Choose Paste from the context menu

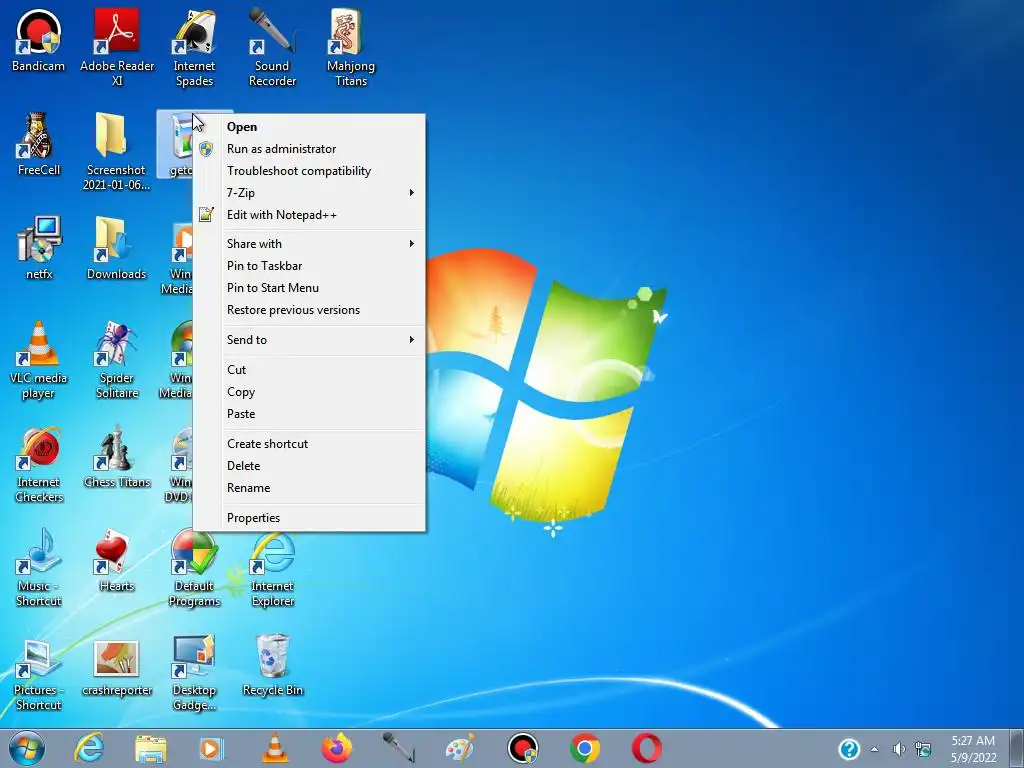[310, 414]
